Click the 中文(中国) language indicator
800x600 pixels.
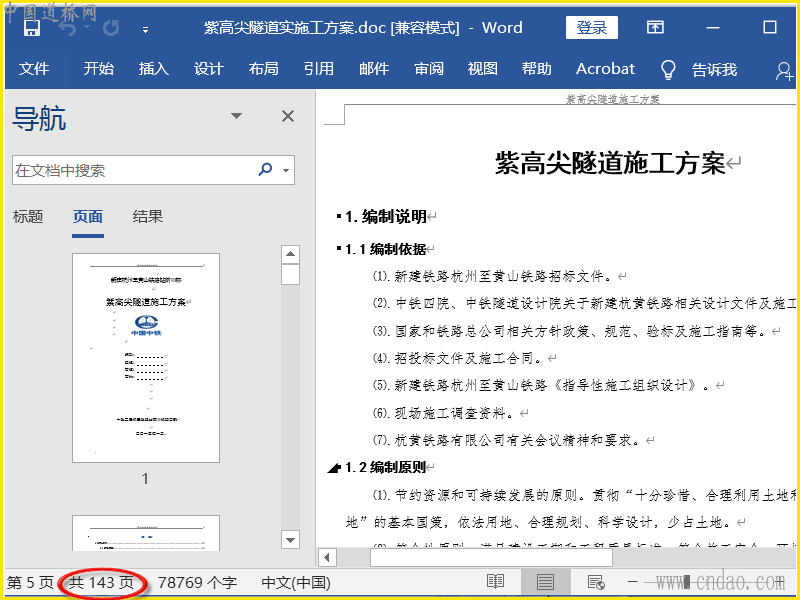click(295, 582)
